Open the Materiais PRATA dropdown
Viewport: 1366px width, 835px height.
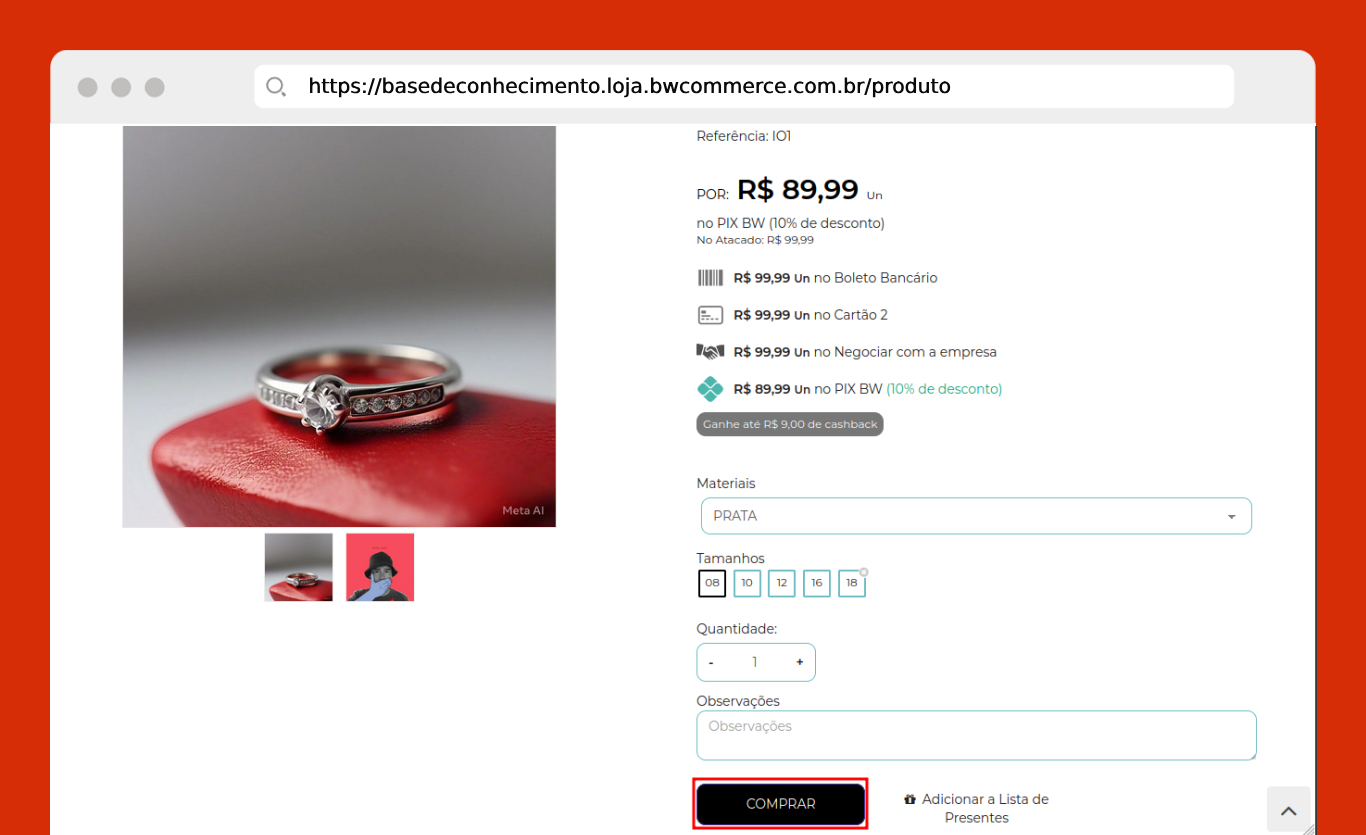(976, 516)
